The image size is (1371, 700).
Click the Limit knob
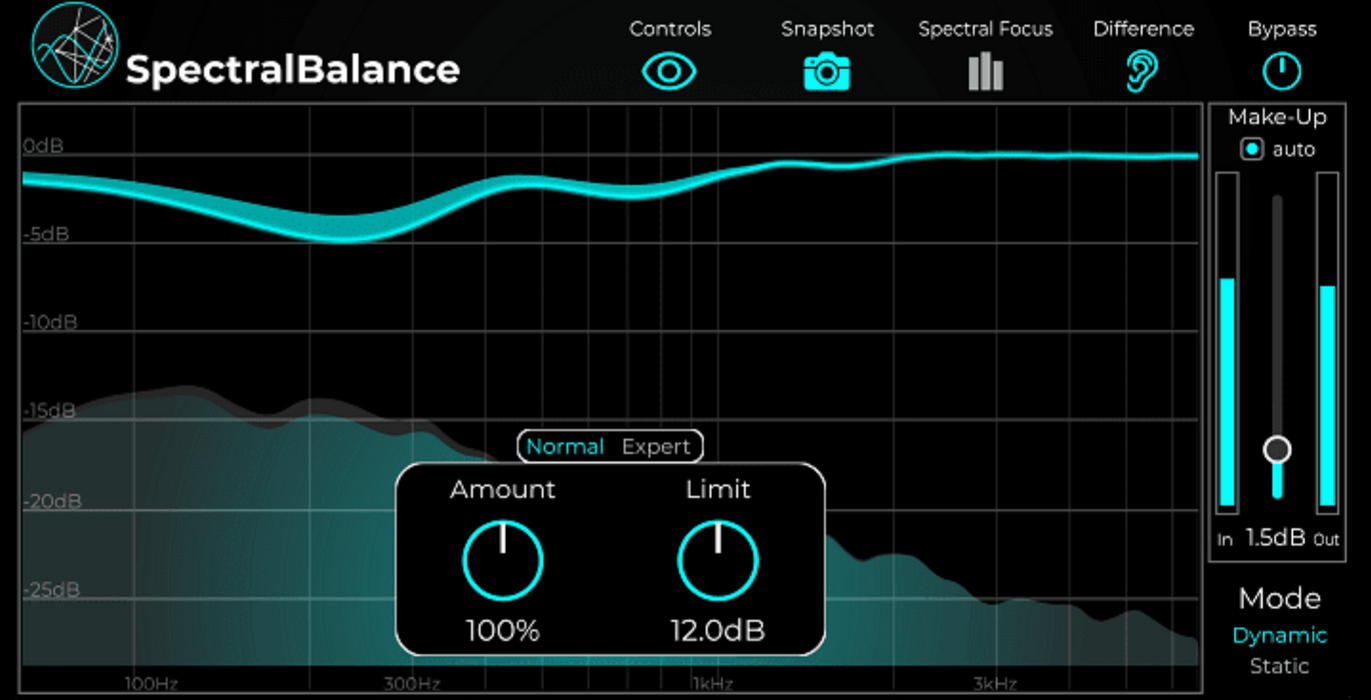coord(718,561)
